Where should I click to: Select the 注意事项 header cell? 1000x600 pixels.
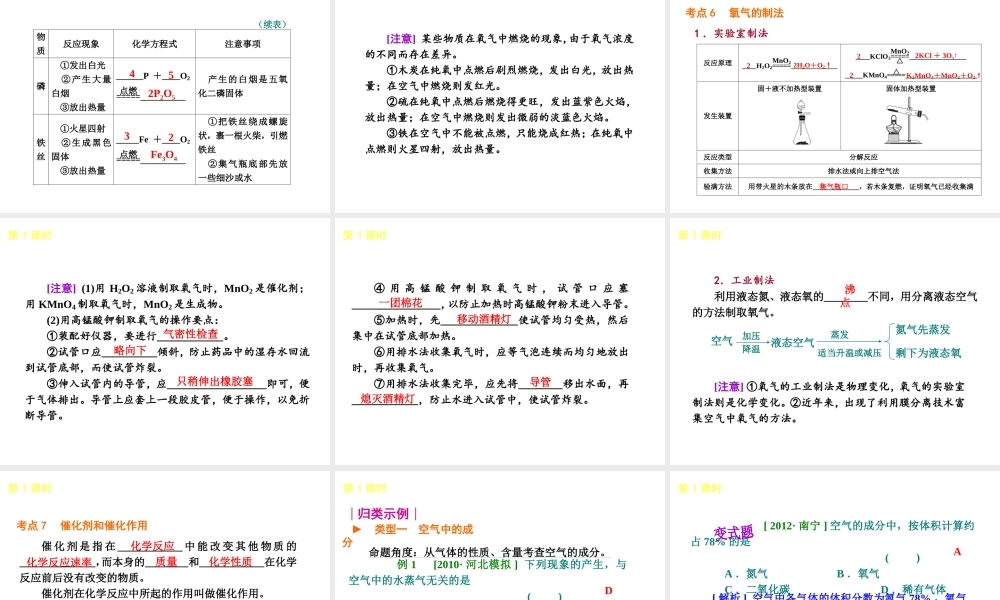[x=242, y=44]
